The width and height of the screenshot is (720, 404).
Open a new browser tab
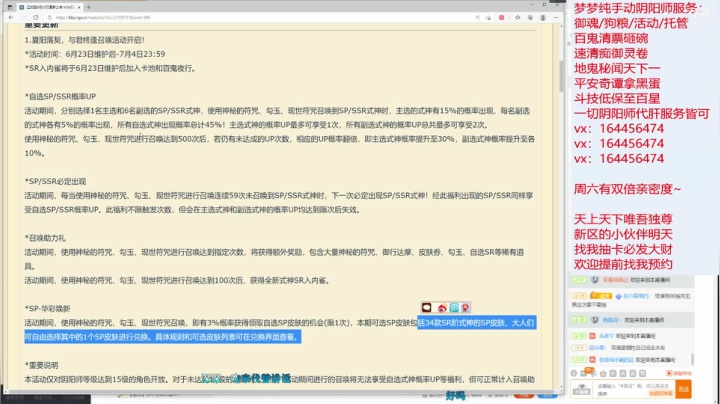(x=89, y=7)
